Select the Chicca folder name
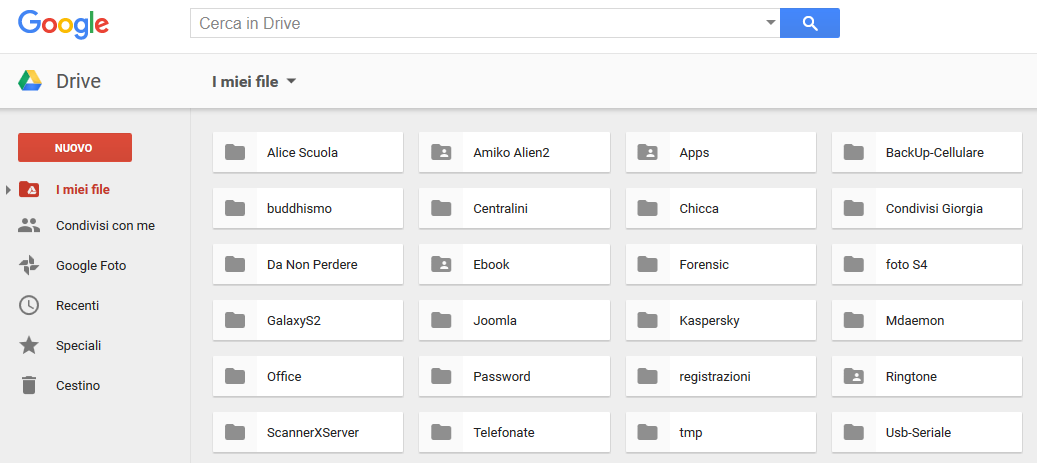Image resolution: width=1037 pixels, height=463 pixels. [x=698, y=209]
